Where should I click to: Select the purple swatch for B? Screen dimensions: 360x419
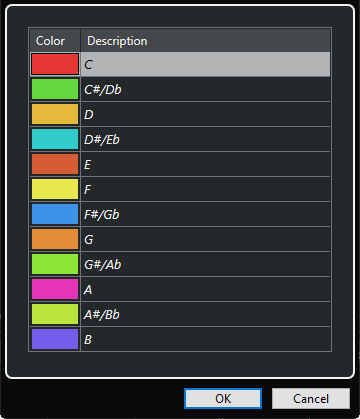point(55,339)
